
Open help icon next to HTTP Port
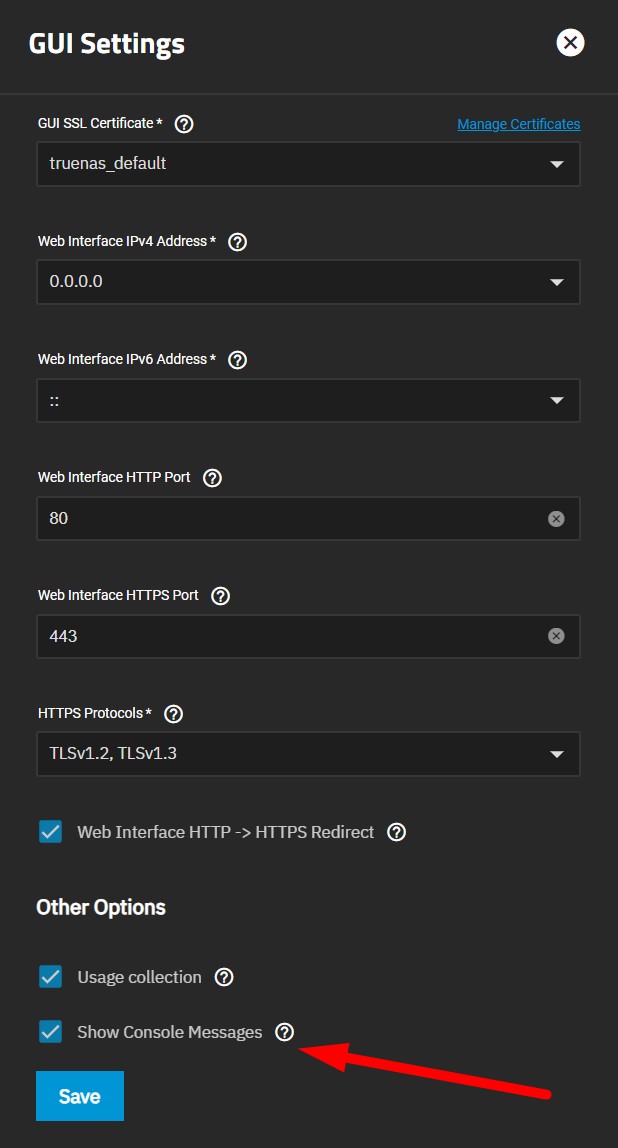point(212,478)
